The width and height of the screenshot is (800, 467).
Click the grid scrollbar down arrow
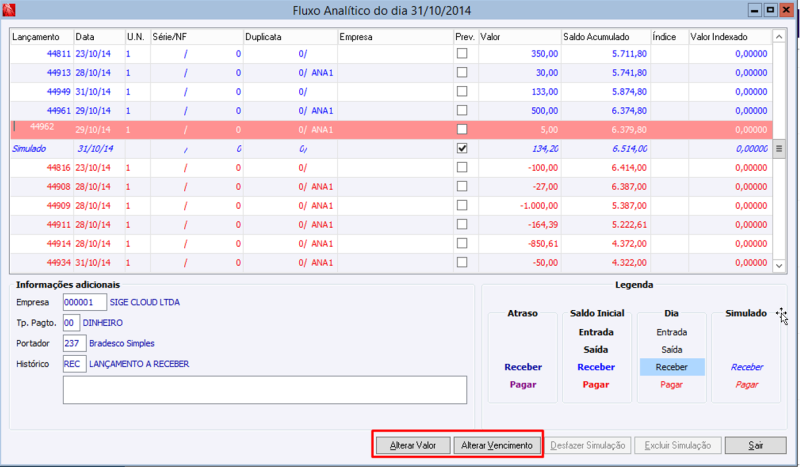coord(779,265)
